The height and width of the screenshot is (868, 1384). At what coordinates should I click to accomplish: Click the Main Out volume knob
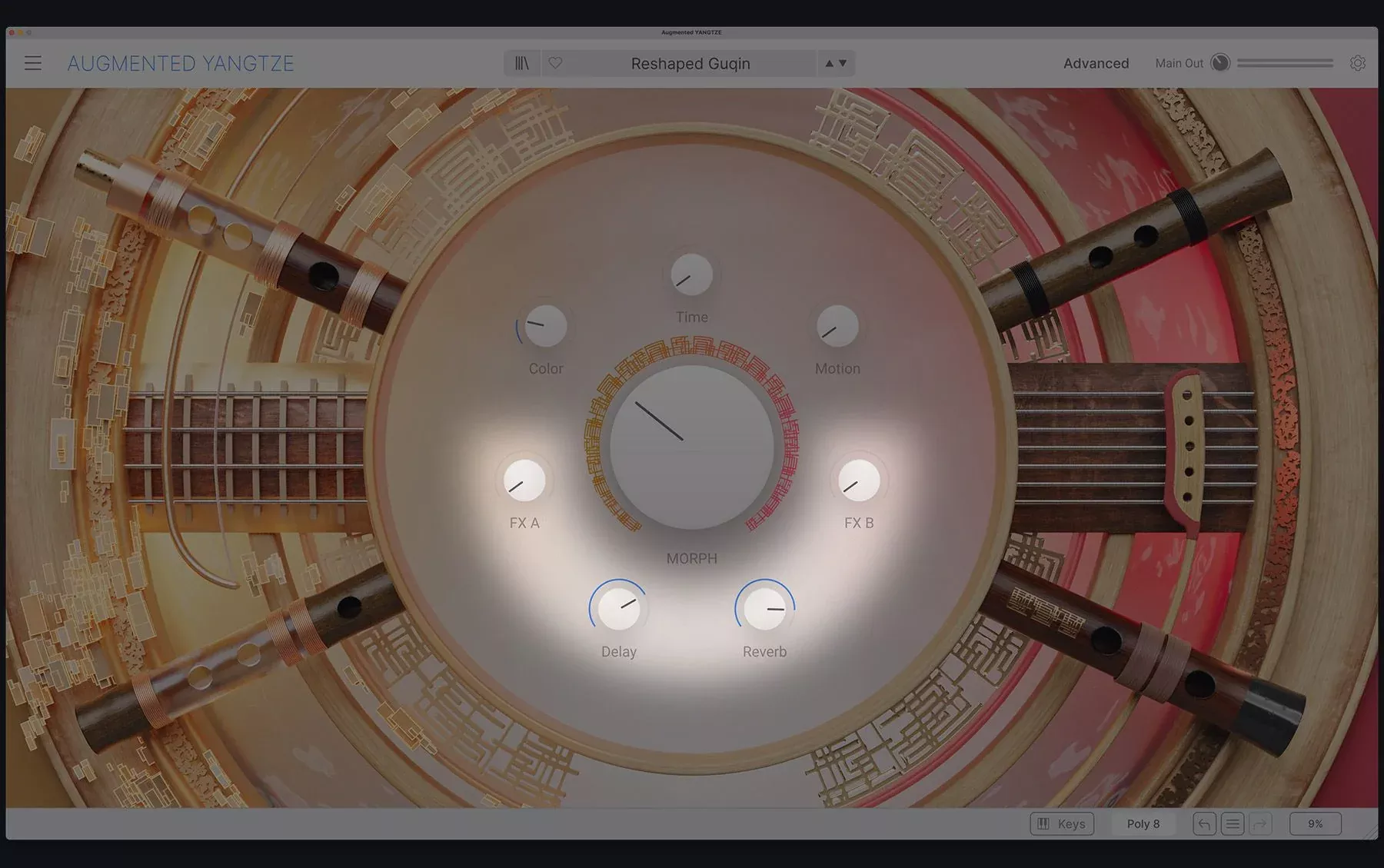click(x=1220, y=63)
